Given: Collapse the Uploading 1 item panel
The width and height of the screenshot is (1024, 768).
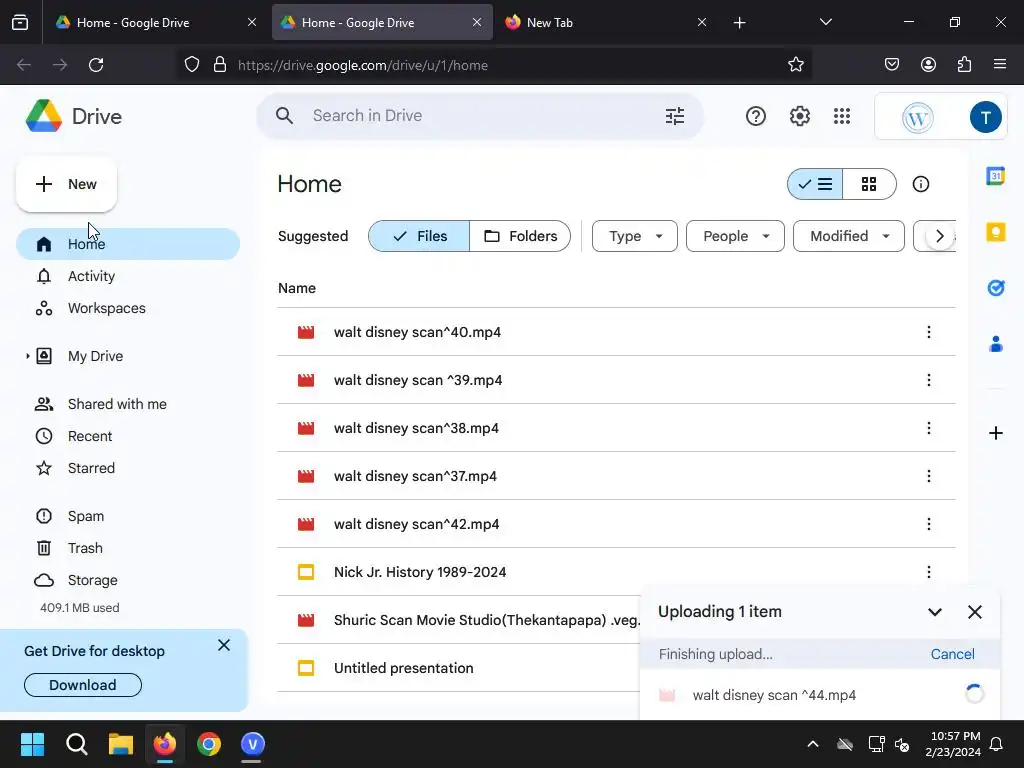Looking at the screenshot, I should 935,613.
